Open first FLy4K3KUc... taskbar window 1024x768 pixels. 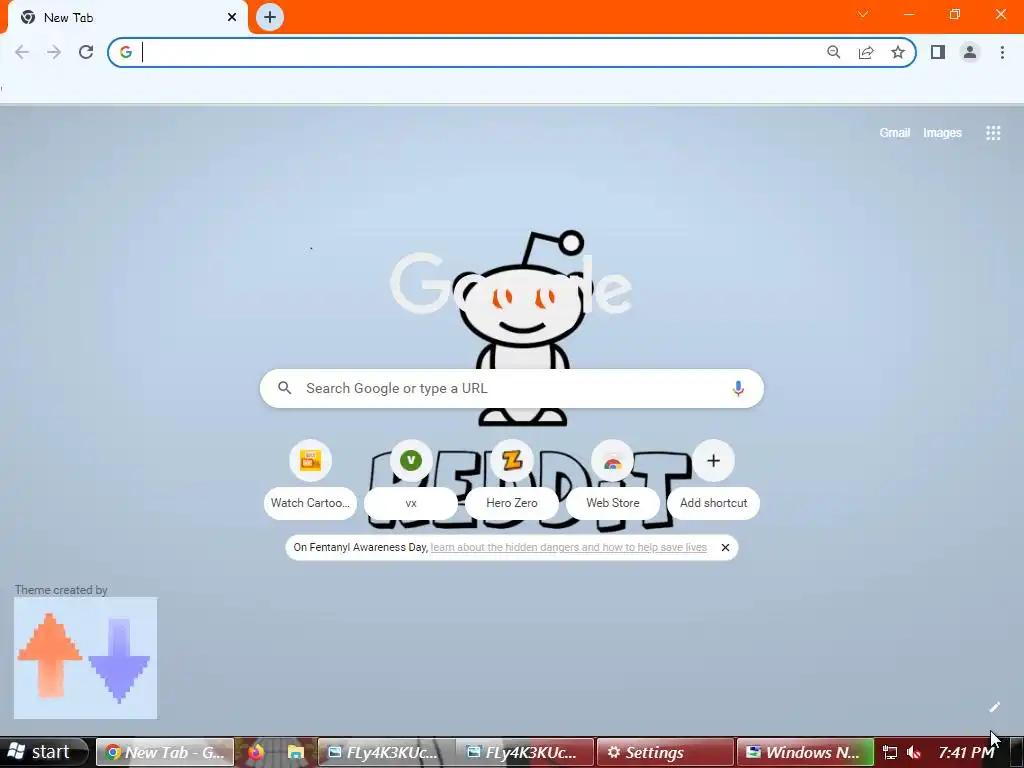click(386, 752)
